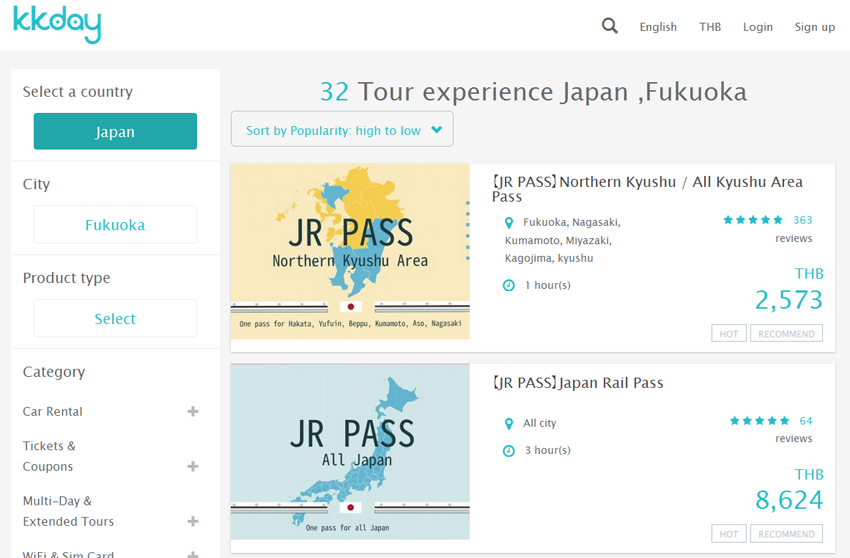The width and height of the screenshot is (850, 558).
Task: Click the Login link
Action: click(757, 27)
